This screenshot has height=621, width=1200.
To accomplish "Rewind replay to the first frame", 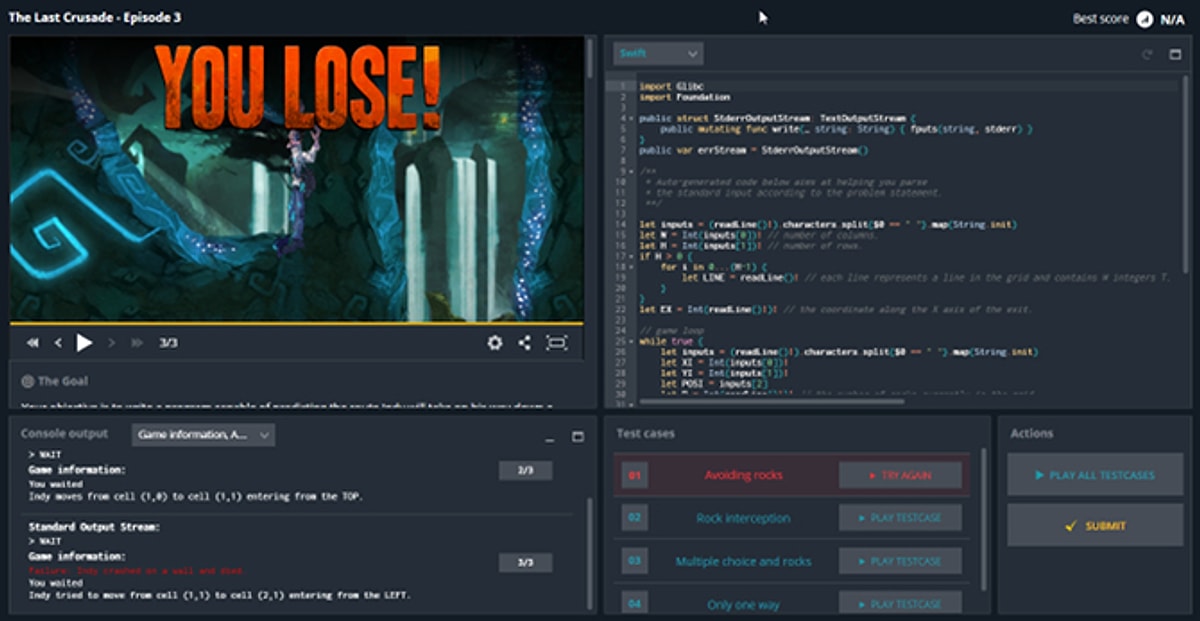I will [33, 343].
